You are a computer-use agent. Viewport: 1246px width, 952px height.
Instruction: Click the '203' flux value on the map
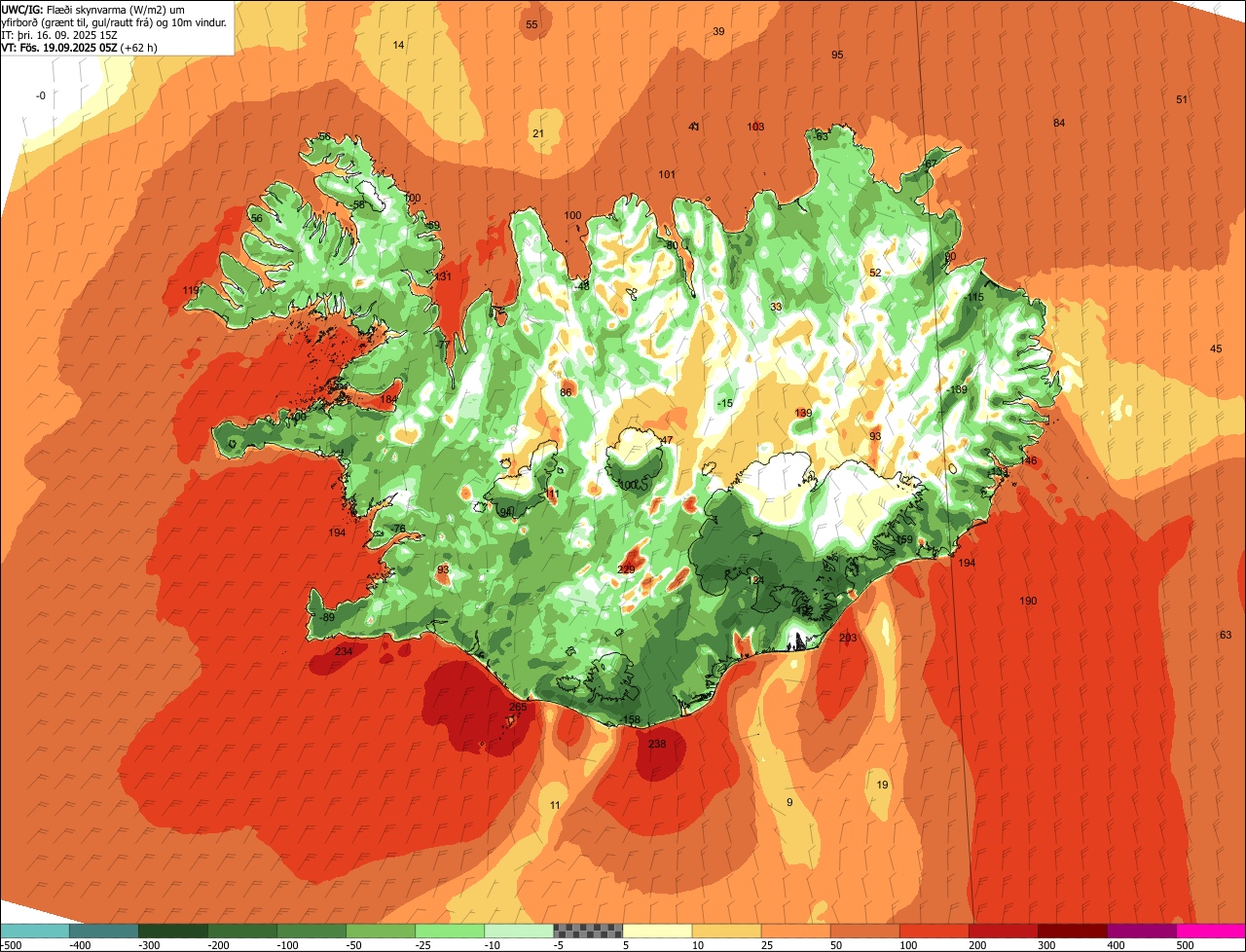pos(848,638)
